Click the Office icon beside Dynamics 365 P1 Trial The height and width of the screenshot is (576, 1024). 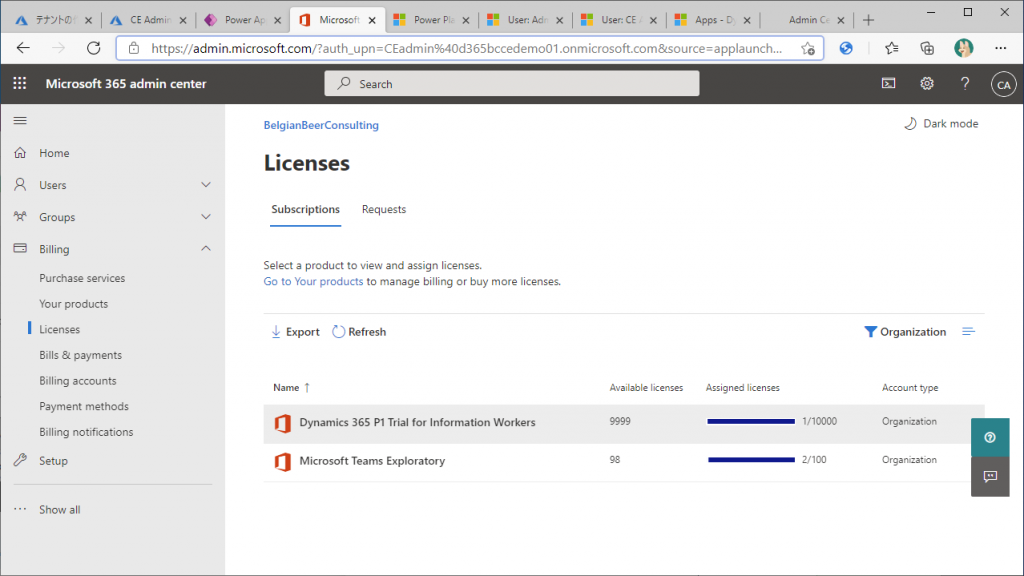283,423
